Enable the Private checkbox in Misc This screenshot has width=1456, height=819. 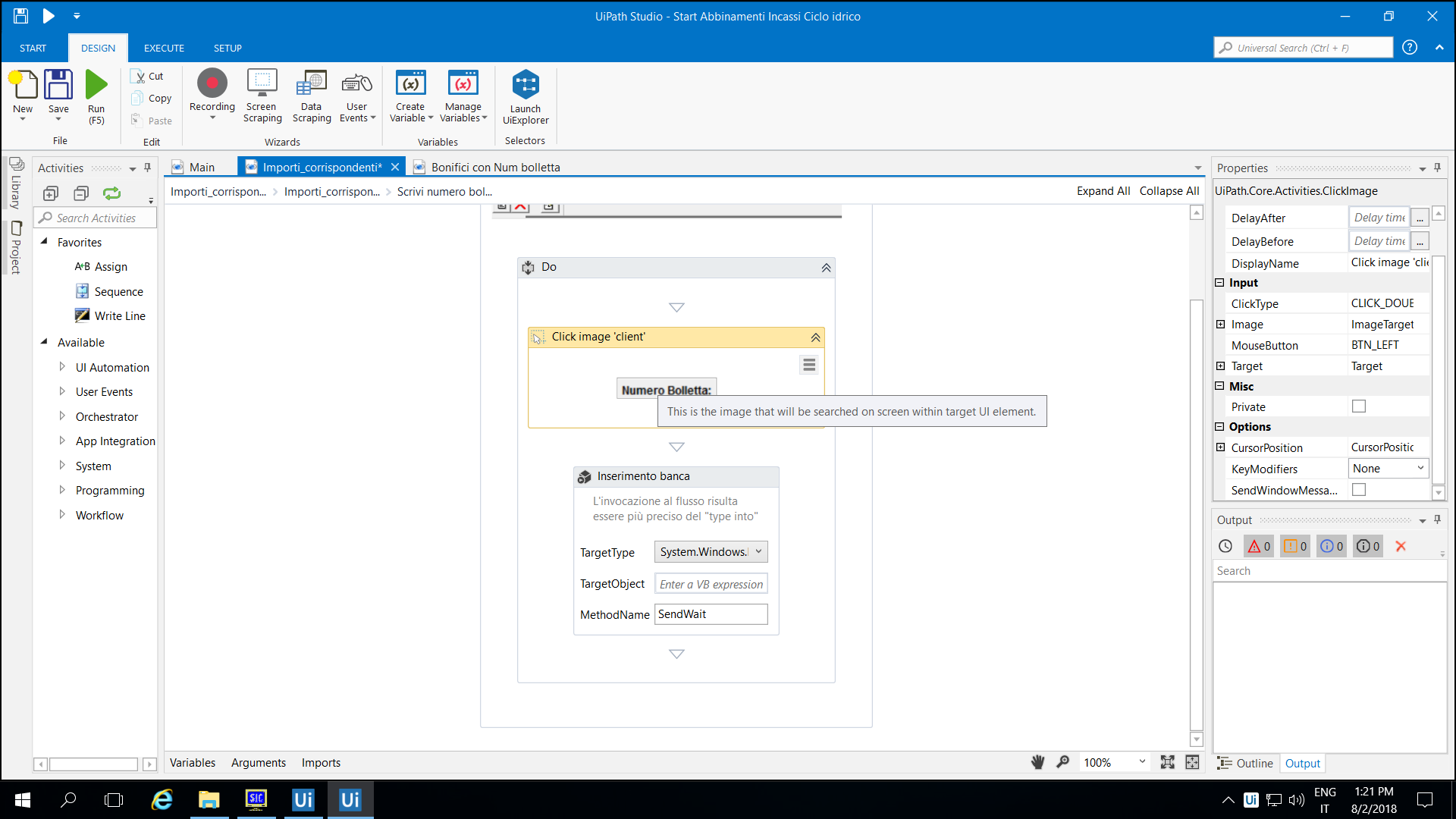(x=1358, y=406)
